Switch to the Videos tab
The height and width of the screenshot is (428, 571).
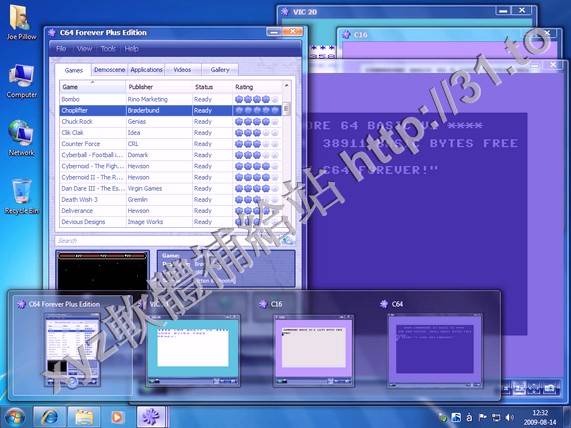point(182,70)
